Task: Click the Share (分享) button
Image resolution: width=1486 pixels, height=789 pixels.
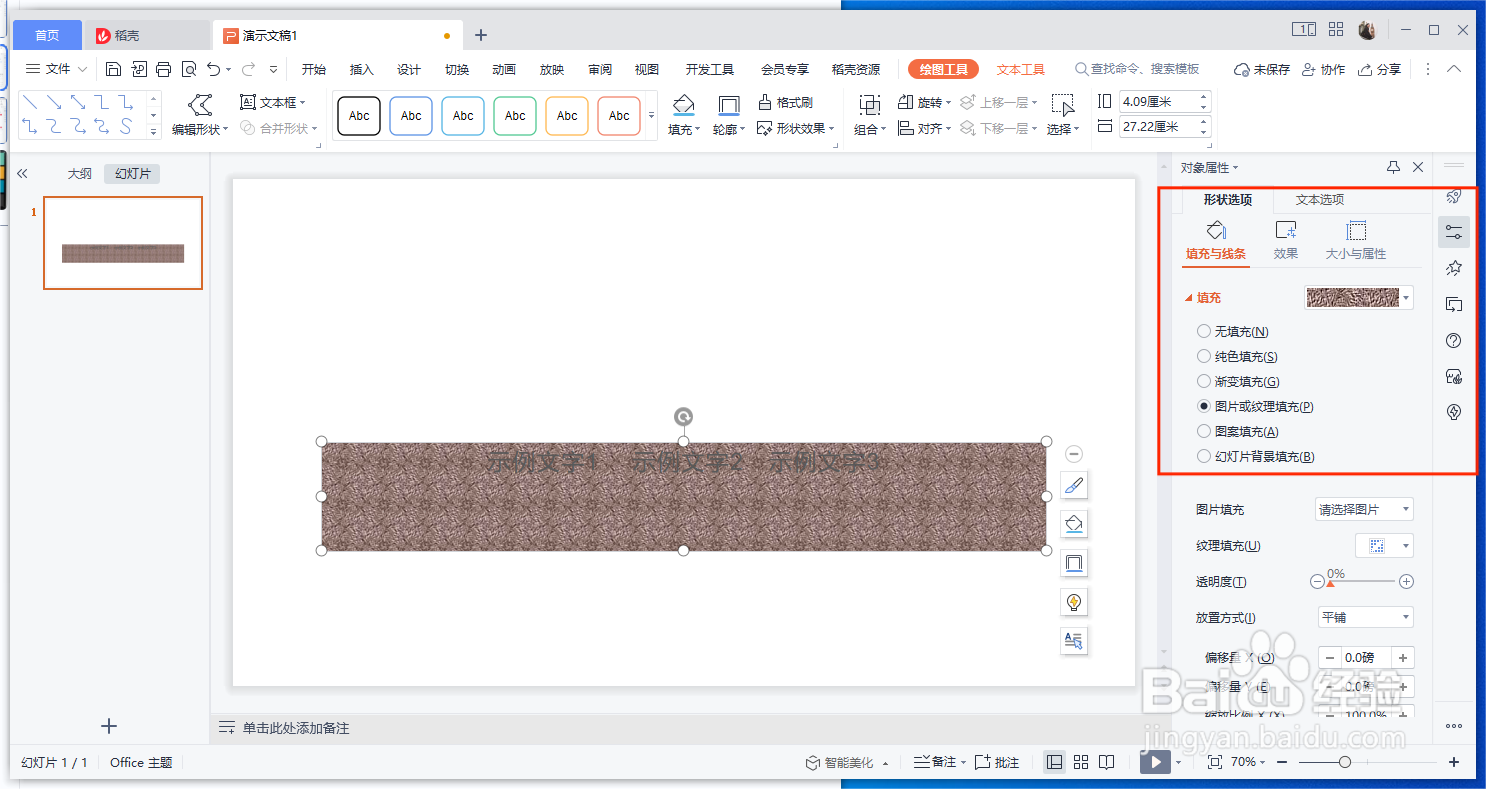Action: click(1379, 69)
